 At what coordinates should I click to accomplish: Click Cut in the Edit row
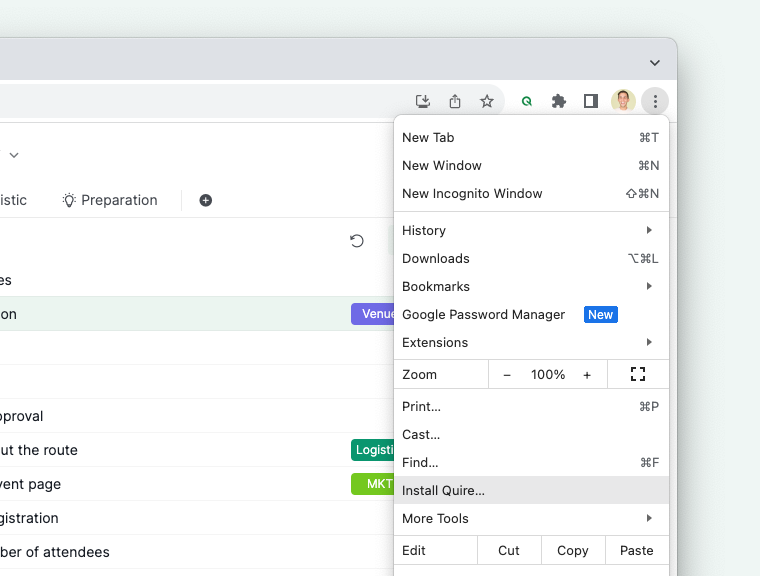(x=509, y=550)
